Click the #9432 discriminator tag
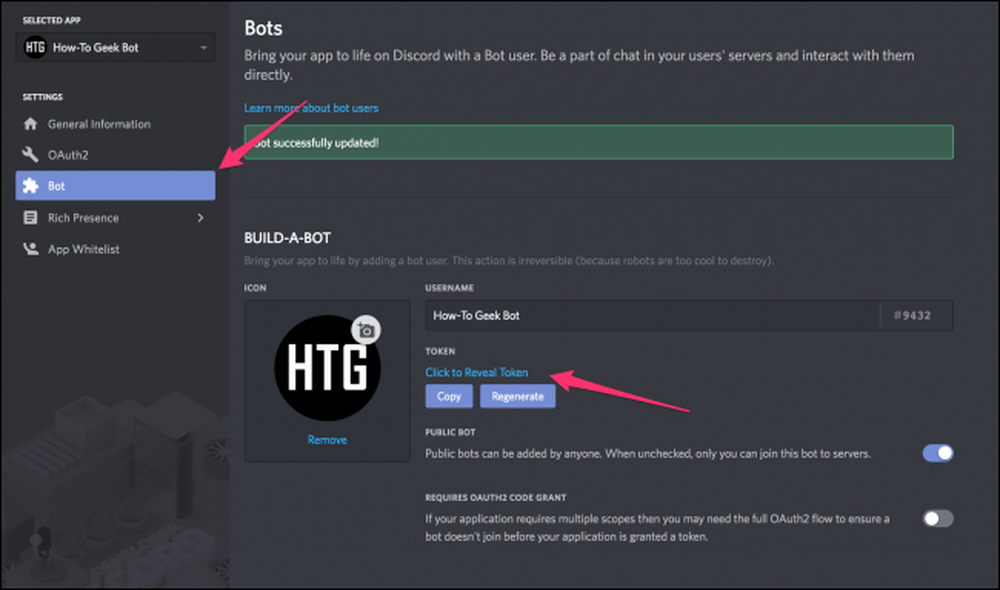The image size is (1000, 590). pos(912,315)
